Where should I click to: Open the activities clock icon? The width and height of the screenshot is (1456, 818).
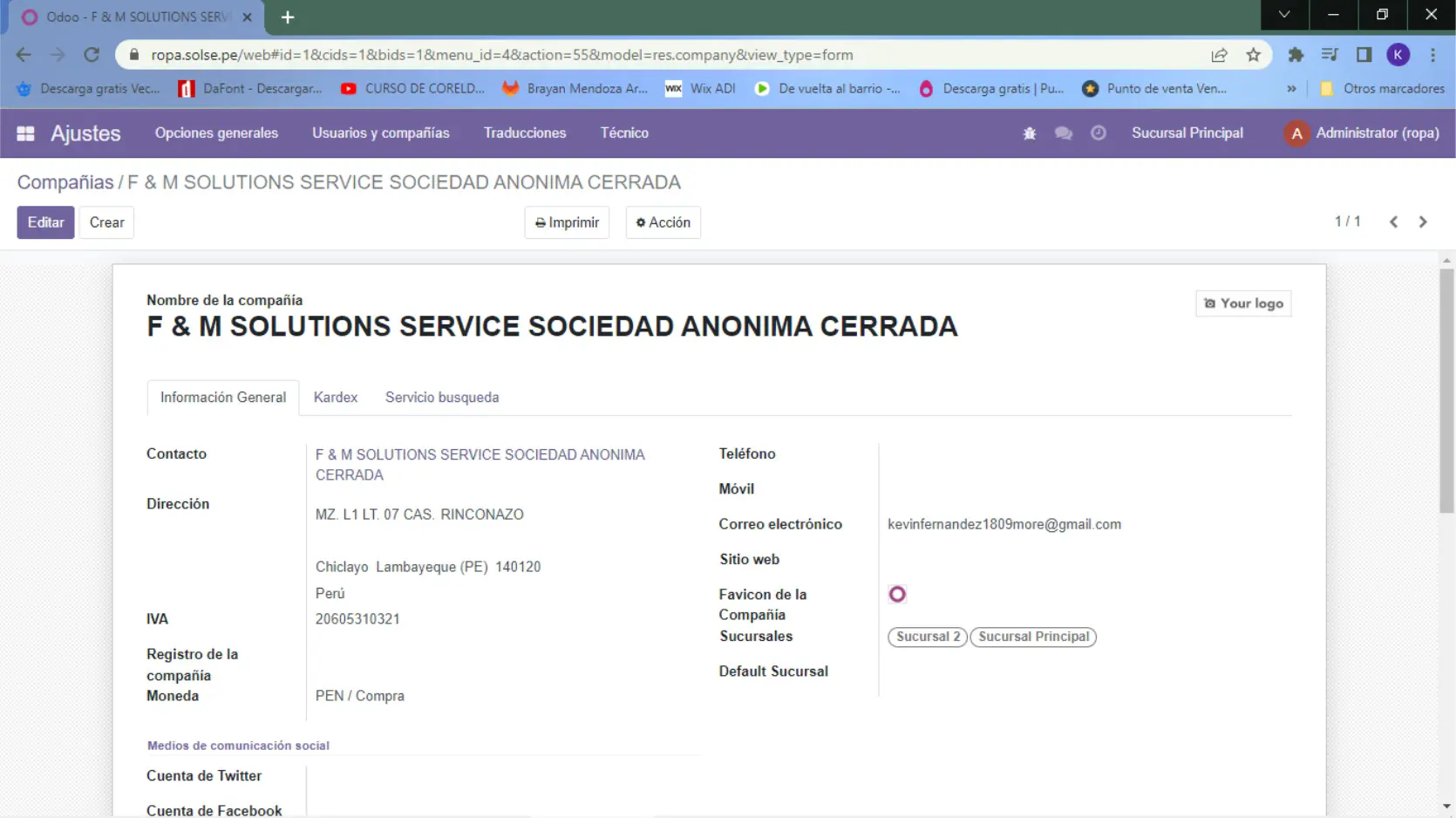pos(1098,133)
